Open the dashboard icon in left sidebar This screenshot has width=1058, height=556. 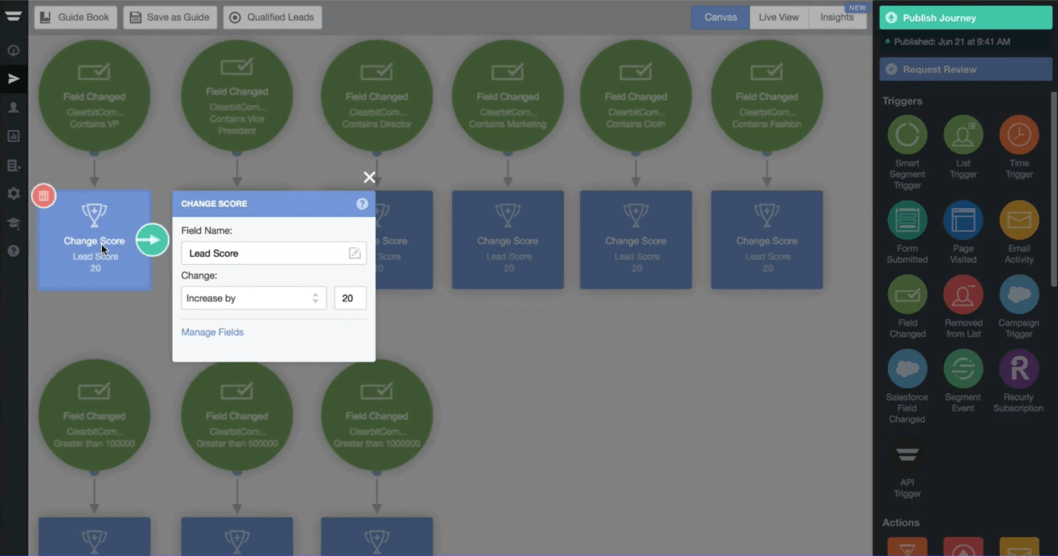click(x=13, y=51)
